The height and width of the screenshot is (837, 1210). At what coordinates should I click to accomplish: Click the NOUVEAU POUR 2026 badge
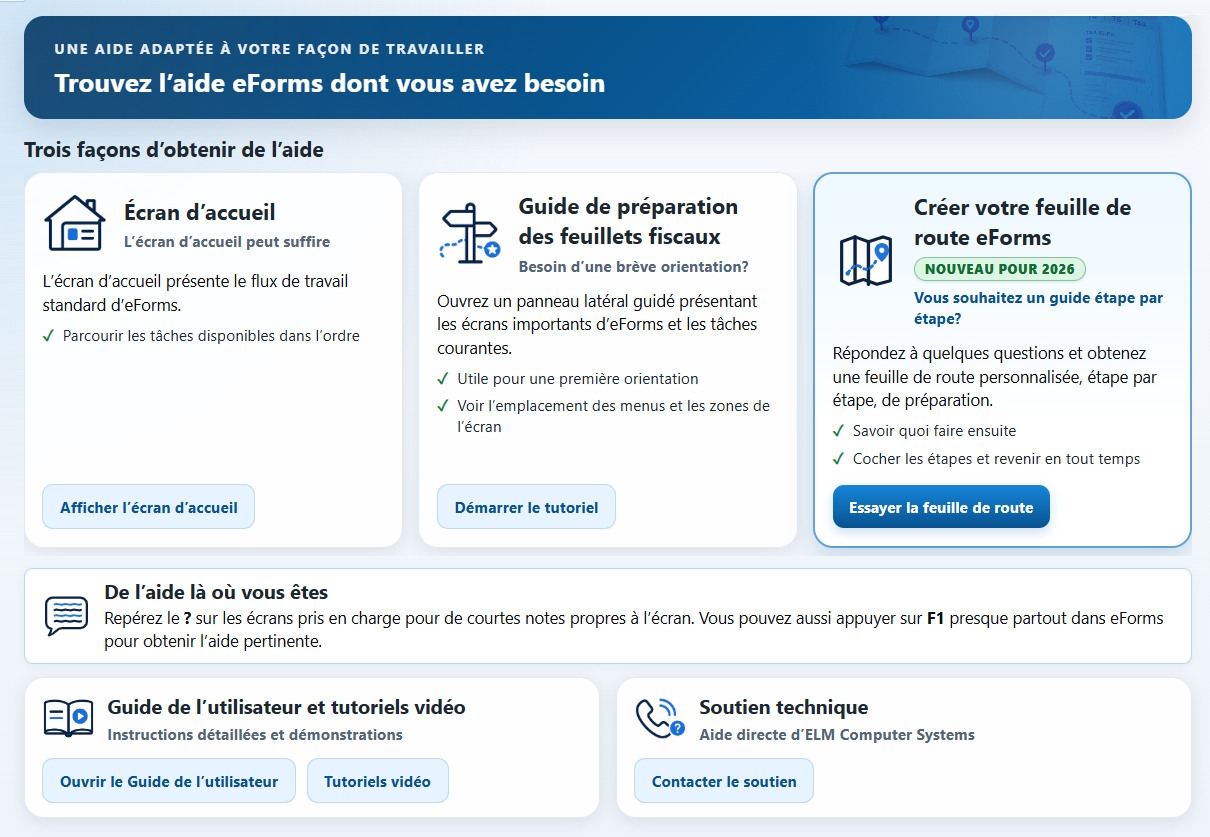[1000, 269]
